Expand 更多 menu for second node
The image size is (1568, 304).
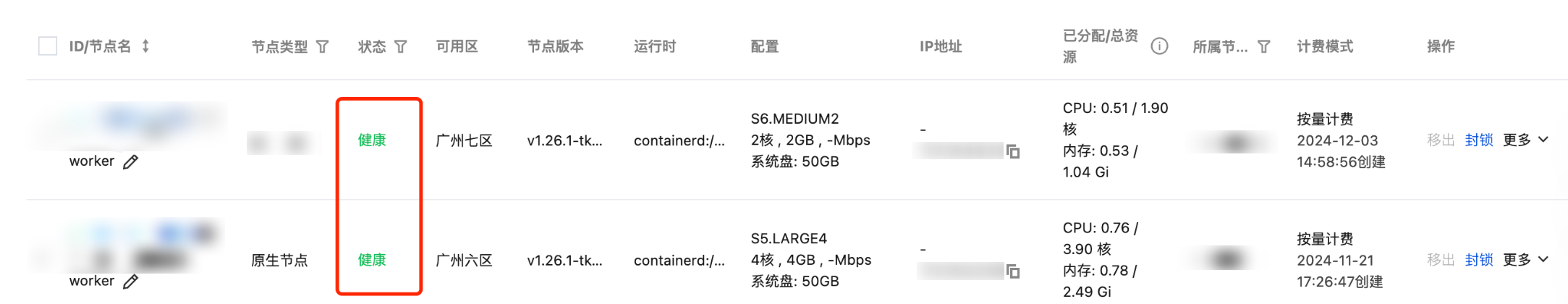point(1525,260)
